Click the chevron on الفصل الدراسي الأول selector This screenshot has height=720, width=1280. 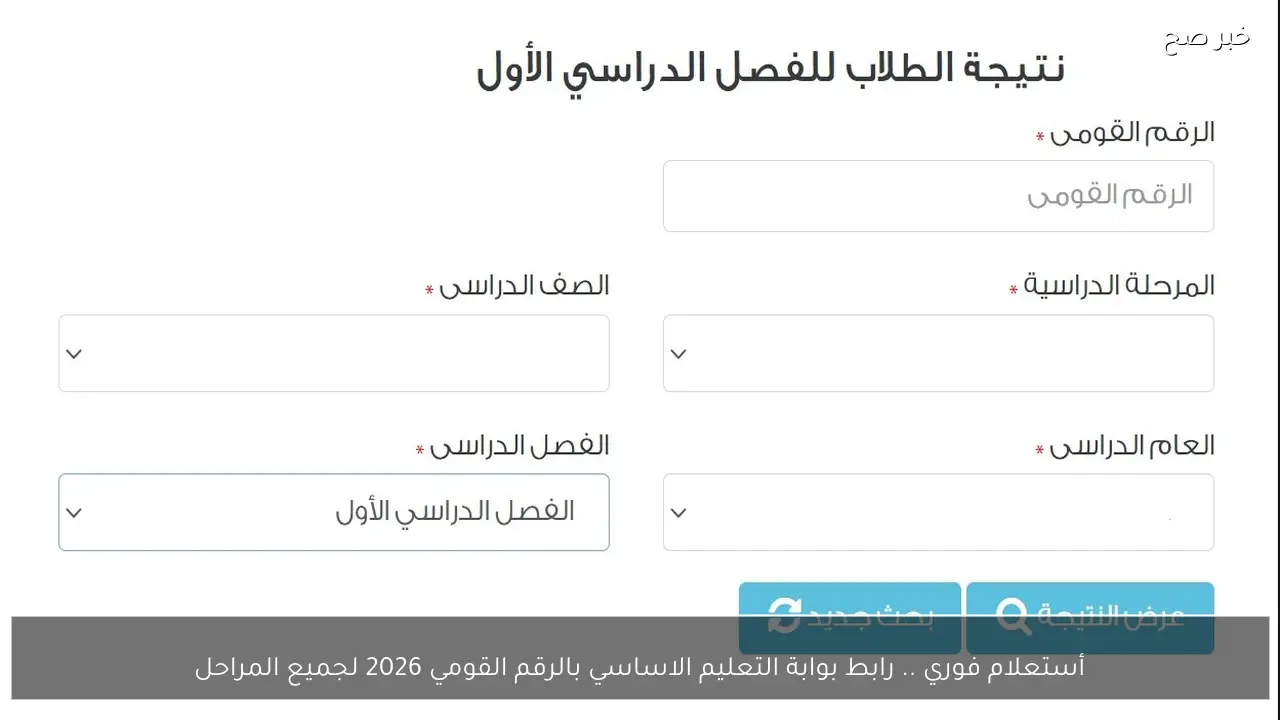tap(73, 512)
